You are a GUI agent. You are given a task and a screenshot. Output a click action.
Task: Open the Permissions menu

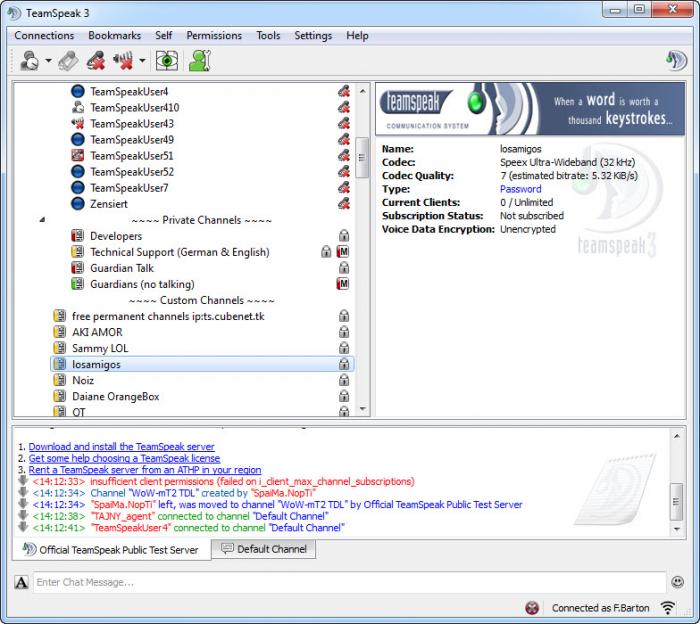(x=214, y=36)
